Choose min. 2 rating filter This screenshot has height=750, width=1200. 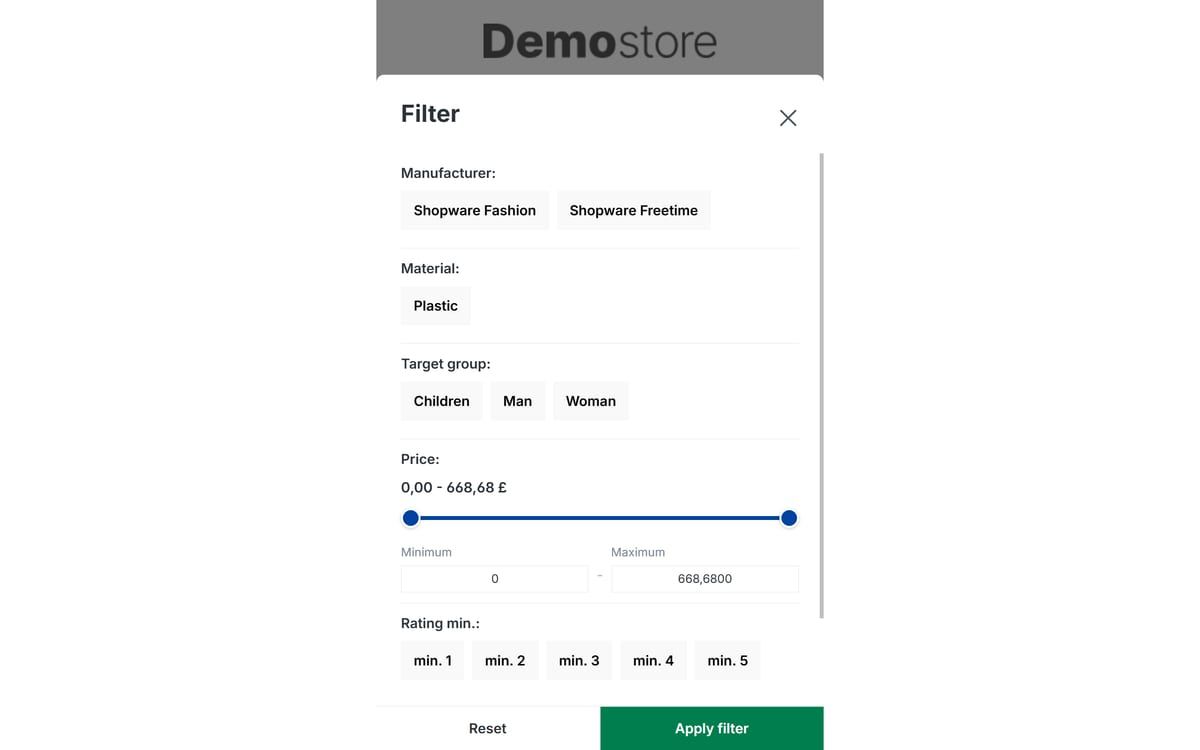coord(505,661)
